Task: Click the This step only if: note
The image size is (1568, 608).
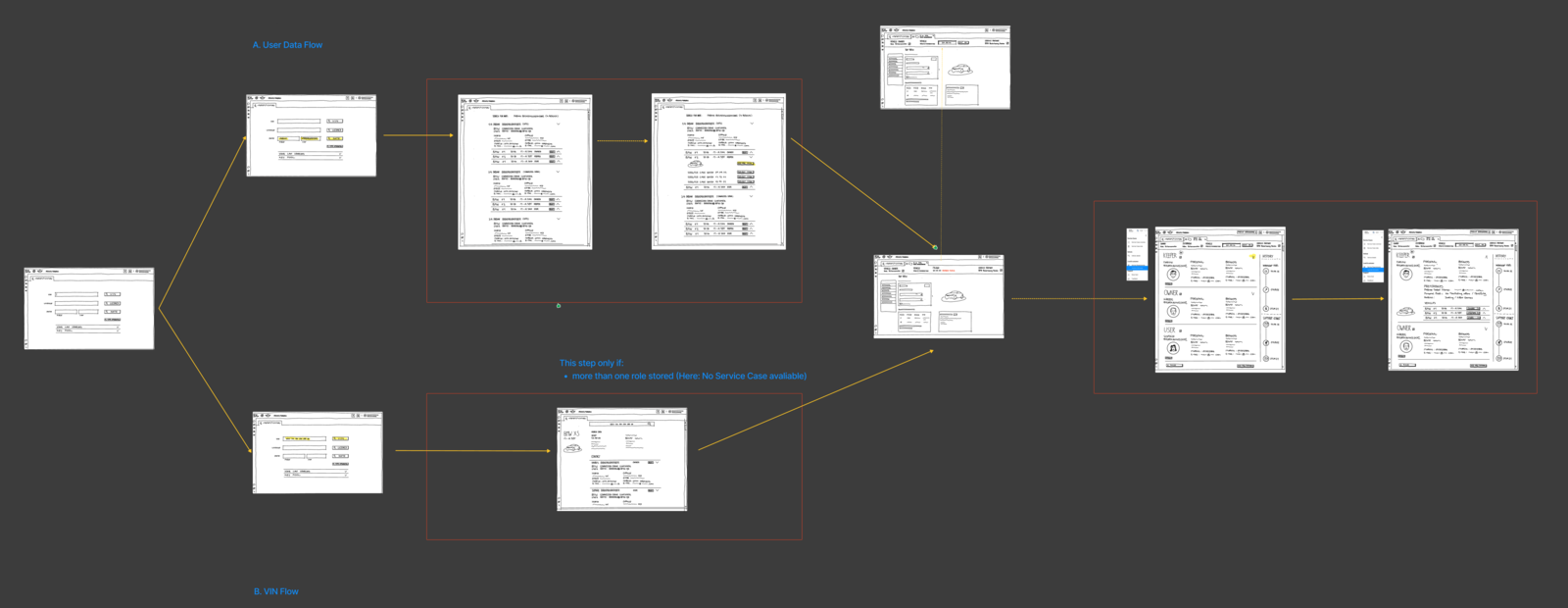Action: click(591, 363)
